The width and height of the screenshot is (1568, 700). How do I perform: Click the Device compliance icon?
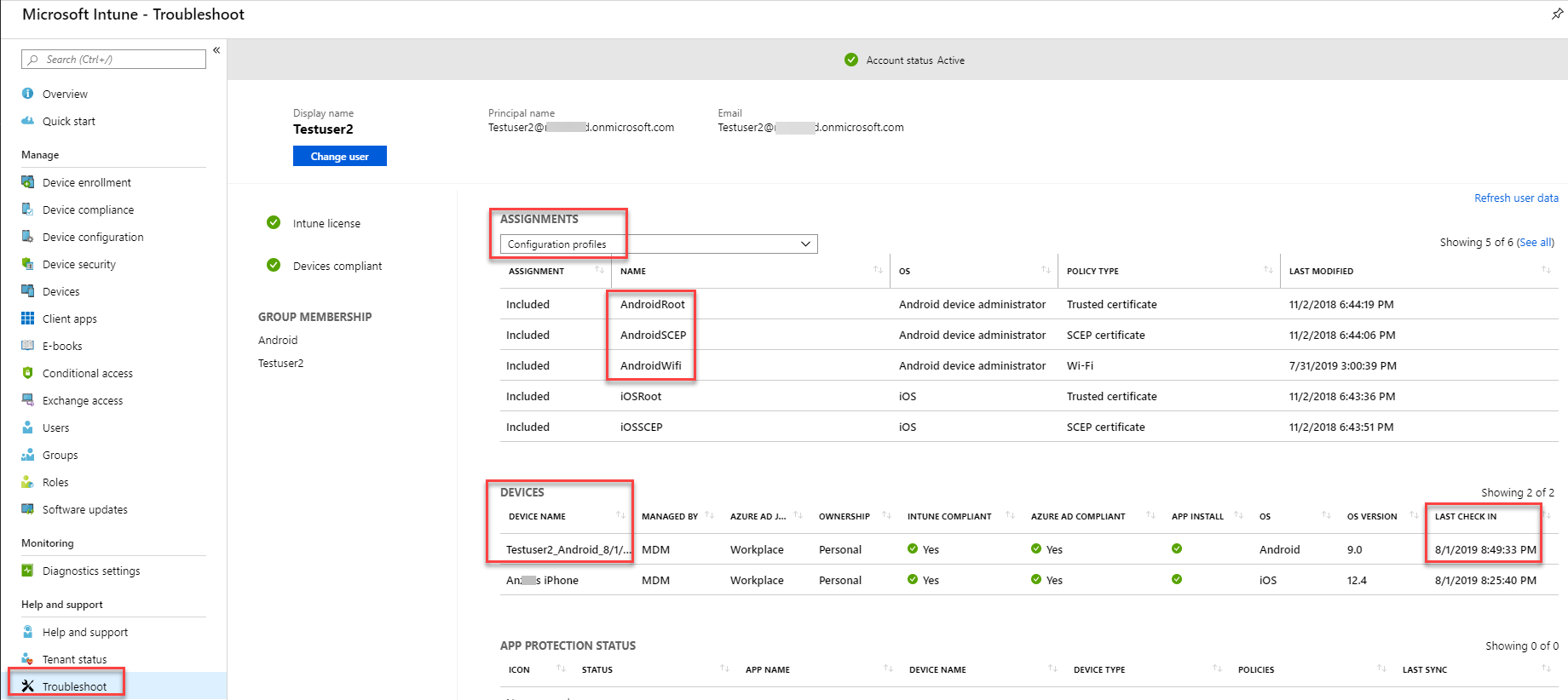pos(27,209)
